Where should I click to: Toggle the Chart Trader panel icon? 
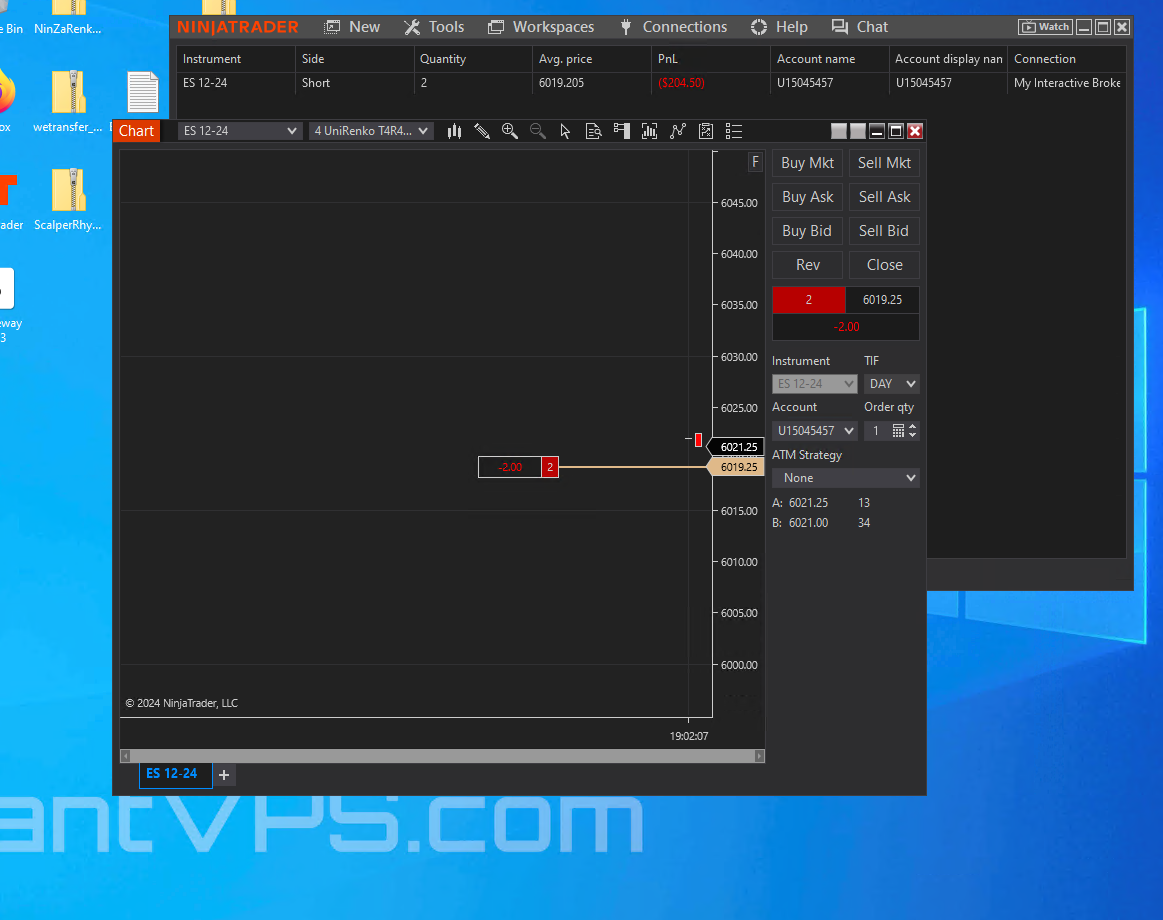(622, 131)
